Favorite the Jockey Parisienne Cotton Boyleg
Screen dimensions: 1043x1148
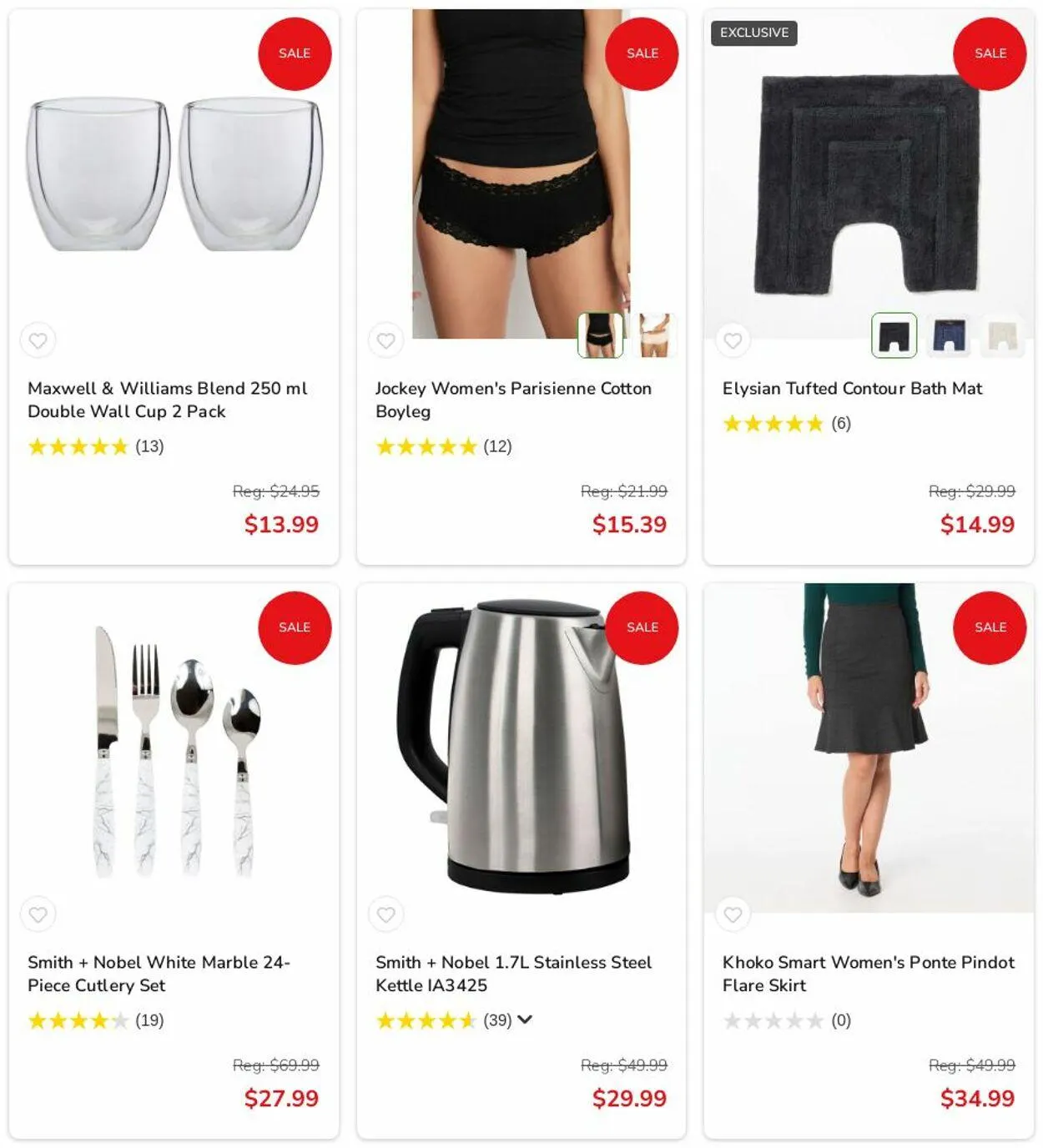385,340
